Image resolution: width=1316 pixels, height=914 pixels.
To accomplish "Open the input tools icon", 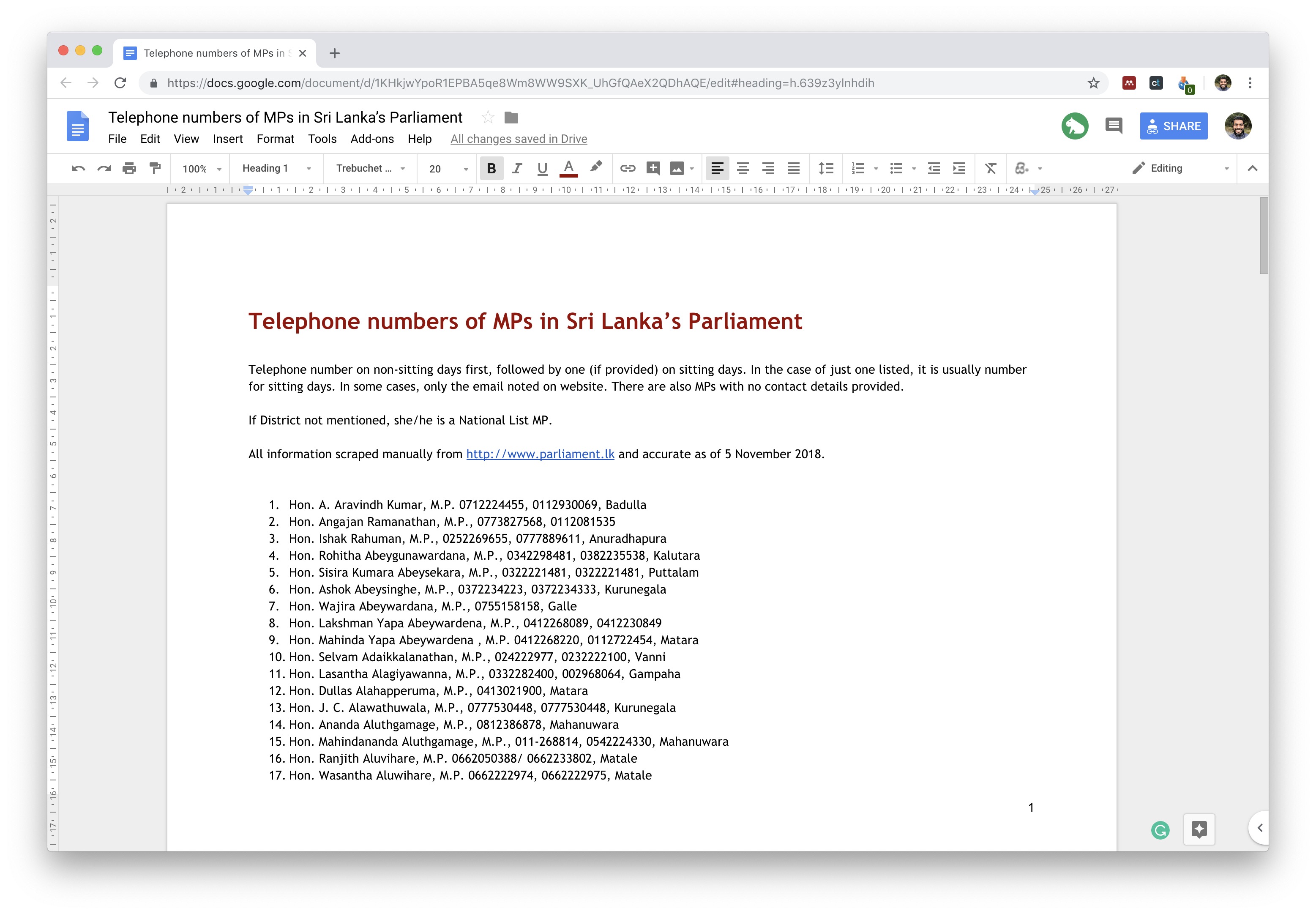I will pyautogui.click(x=1021, y=168).
